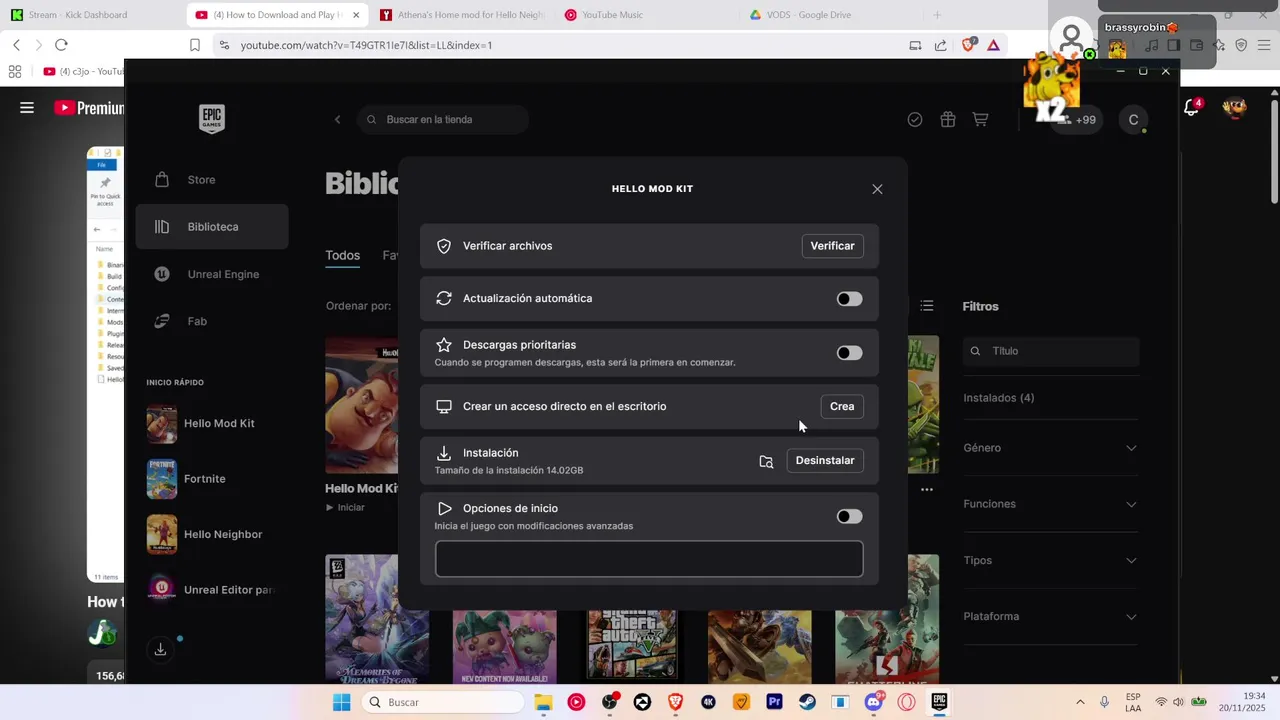Click the Desinstalar button
The width and height of the screenshot is (1280, 720).
point(825,461)
